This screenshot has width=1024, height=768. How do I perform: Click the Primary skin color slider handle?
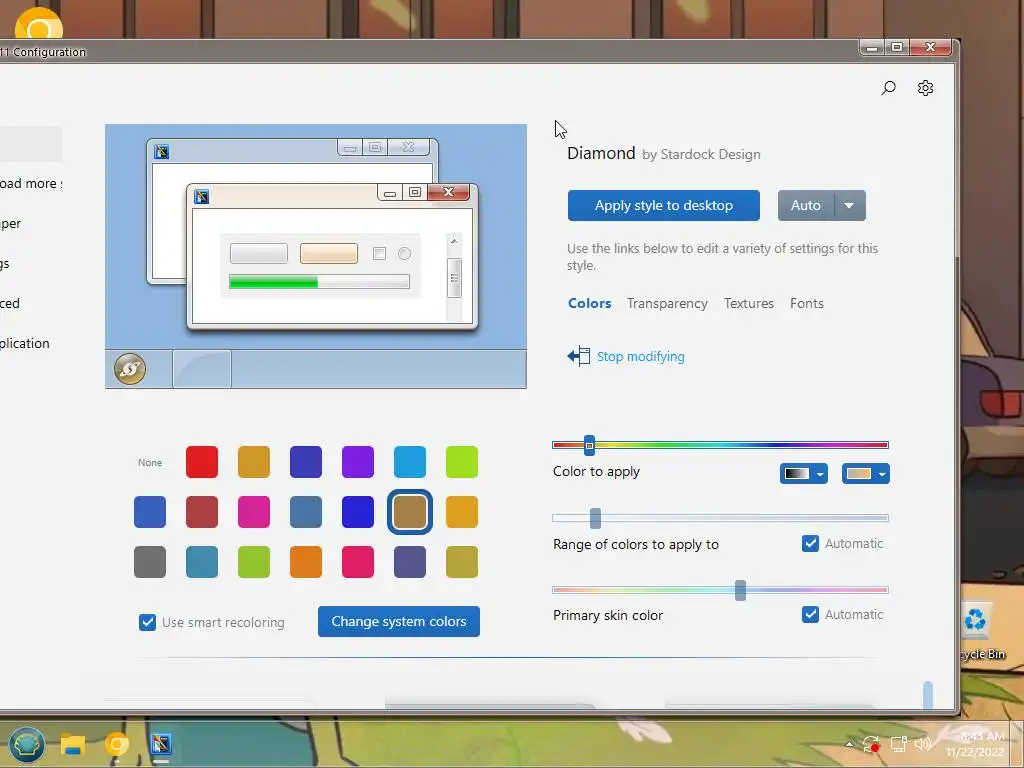(x=740, y=590)
